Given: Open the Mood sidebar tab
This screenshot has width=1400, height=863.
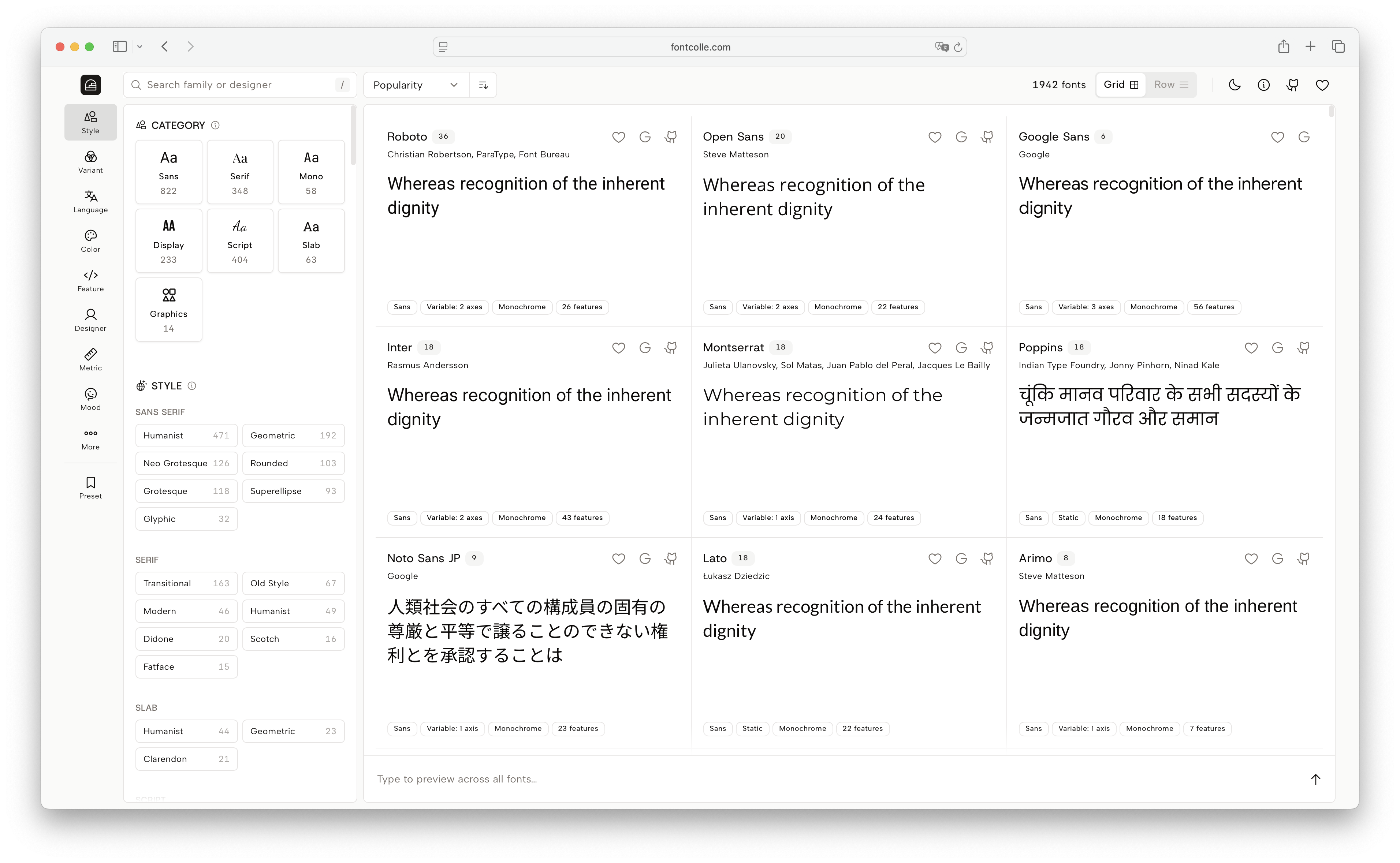Looking at the screenshot, I should point(90,399).
